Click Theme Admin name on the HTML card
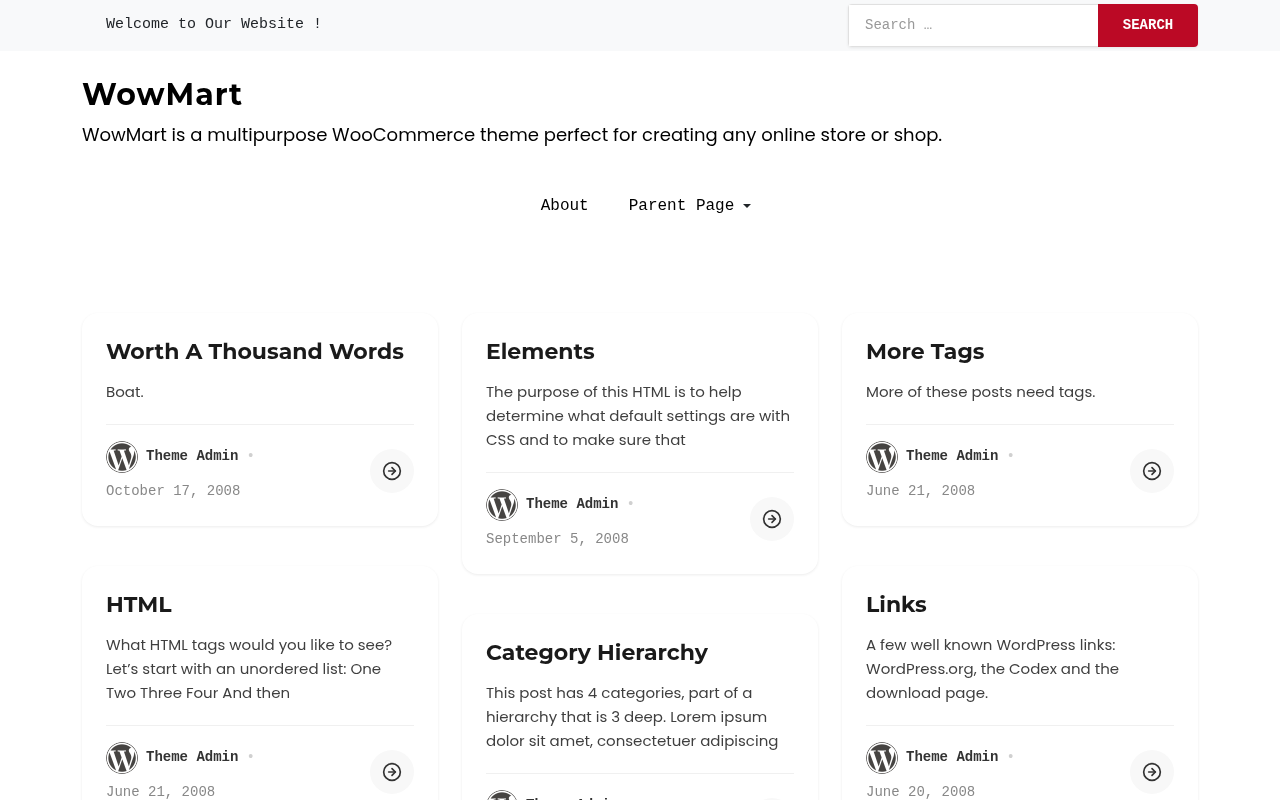 click(192, 757)
